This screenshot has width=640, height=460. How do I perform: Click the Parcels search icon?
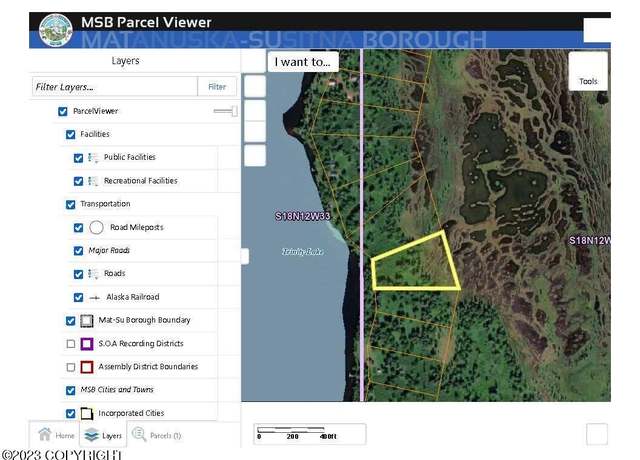(x=139, y=434)
